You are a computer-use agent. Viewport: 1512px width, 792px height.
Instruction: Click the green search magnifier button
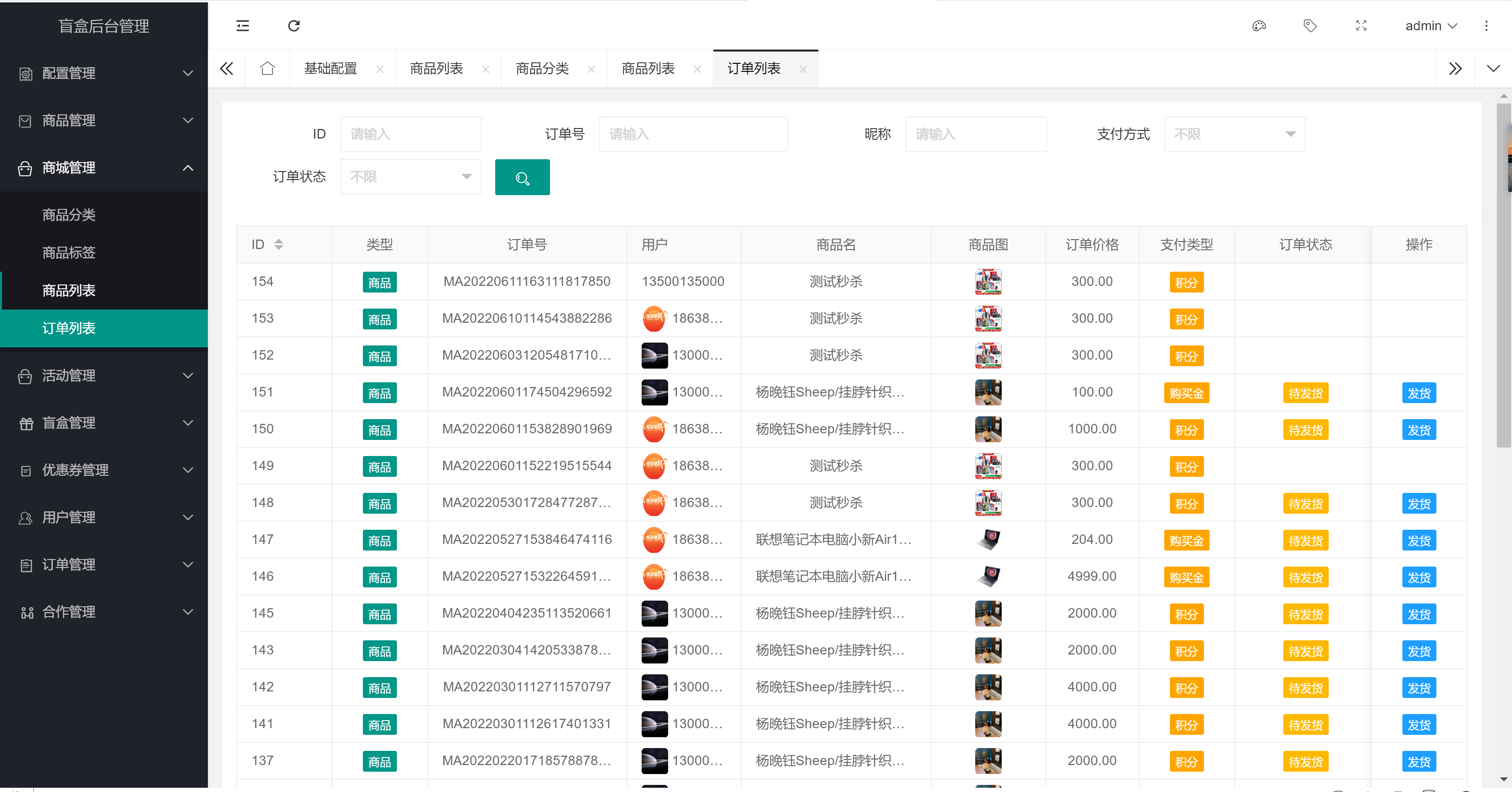[x=522, y=177]
